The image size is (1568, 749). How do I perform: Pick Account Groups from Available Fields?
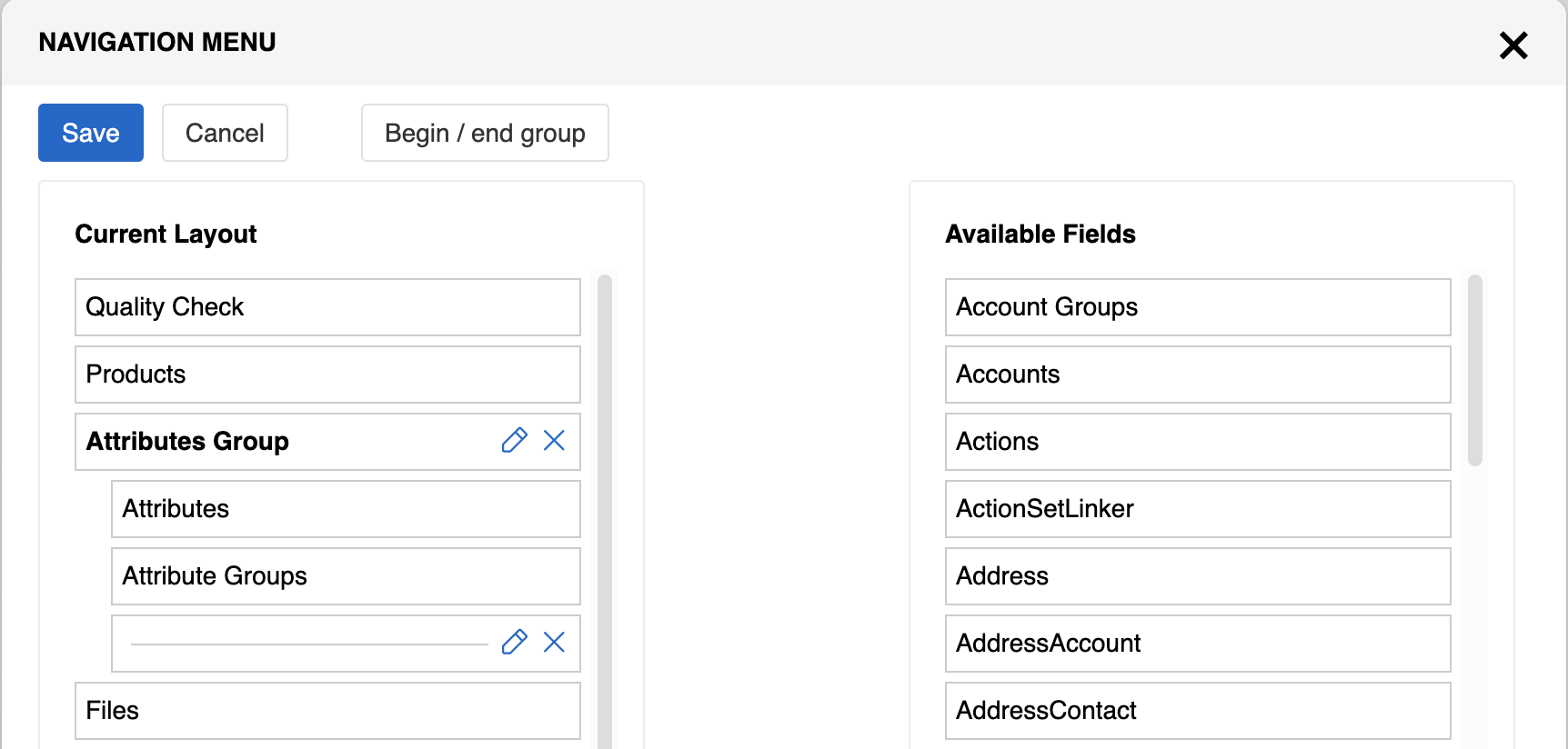coord(1197,307)
